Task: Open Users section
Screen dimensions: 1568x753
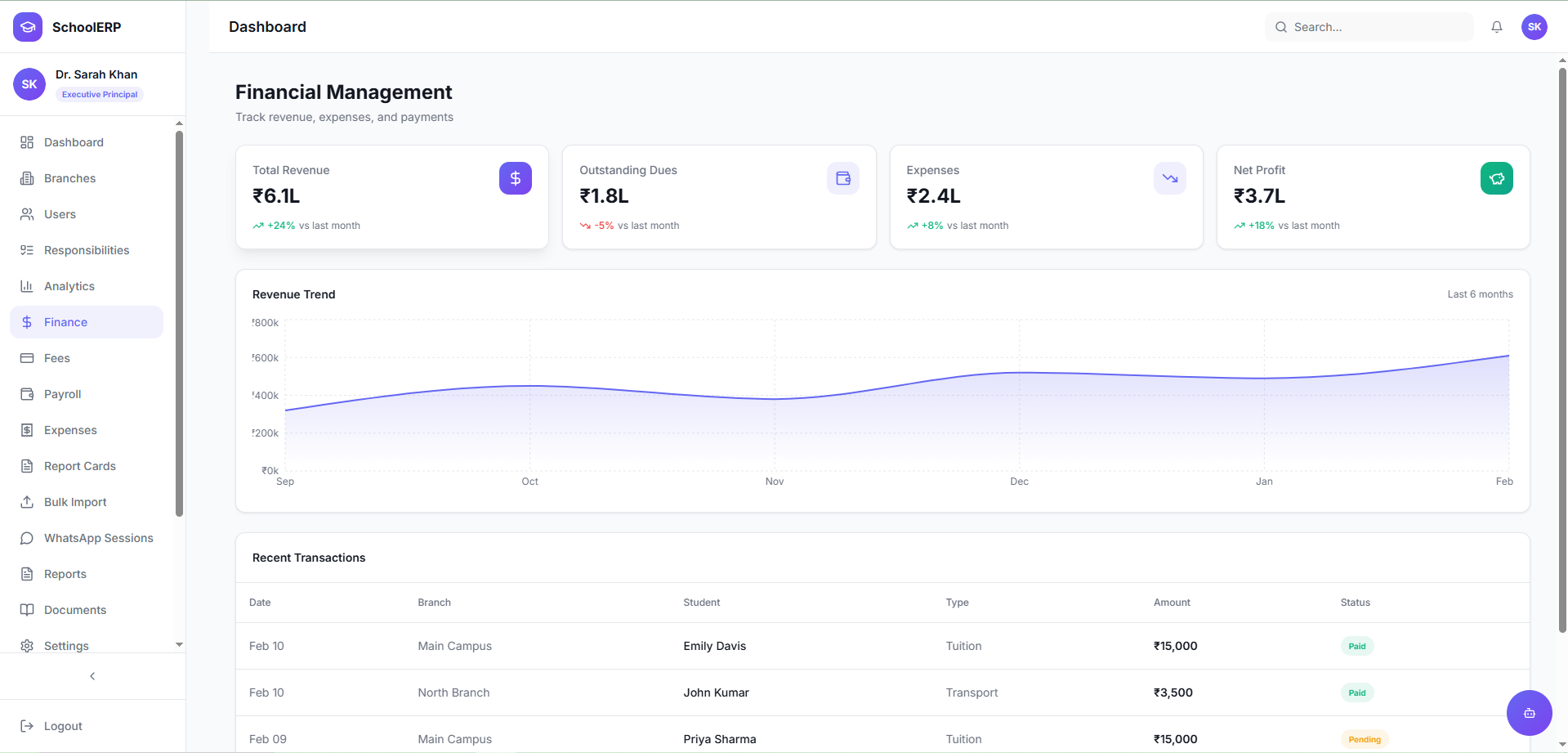Action: click(x=87, y=214)
